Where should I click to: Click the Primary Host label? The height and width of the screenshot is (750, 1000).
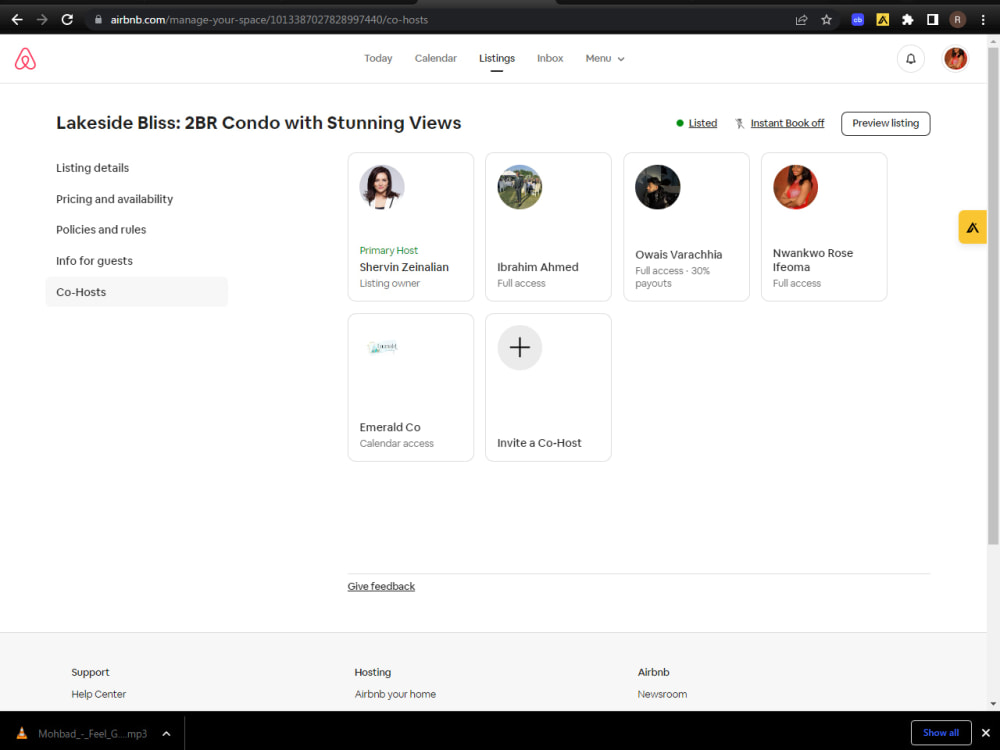pyautogui.click(x=388, y=251)
